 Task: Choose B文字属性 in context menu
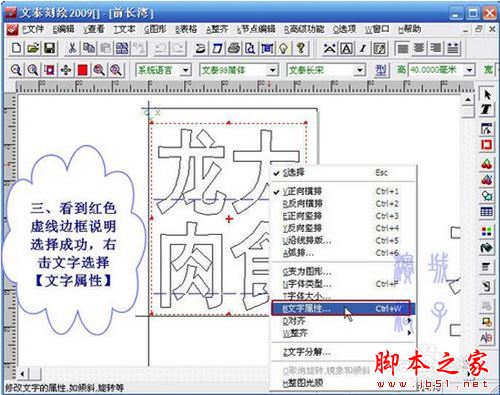tap(343, 309)
